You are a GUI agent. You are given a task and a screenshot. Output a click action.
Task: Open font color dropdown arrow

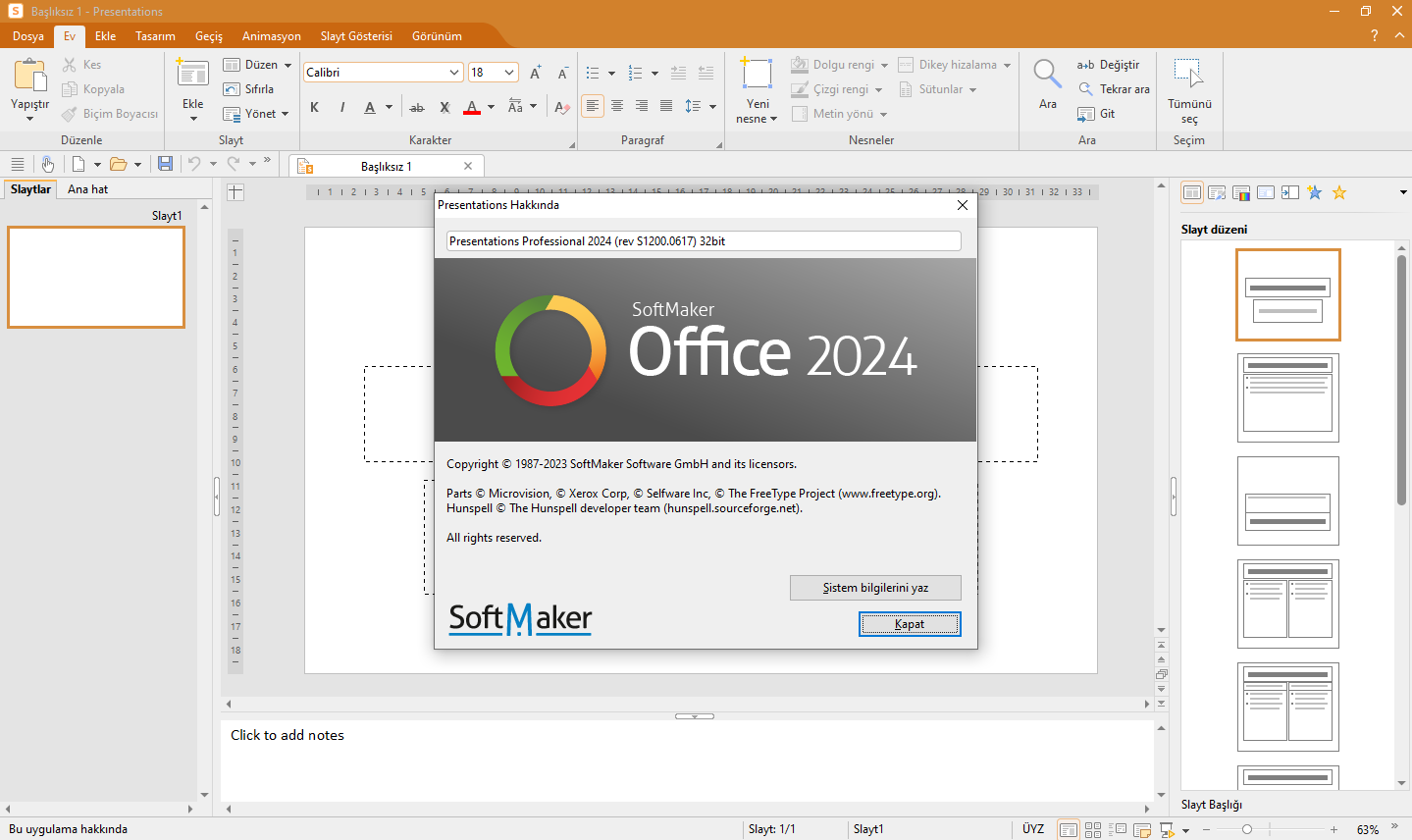tap(491, 107)
